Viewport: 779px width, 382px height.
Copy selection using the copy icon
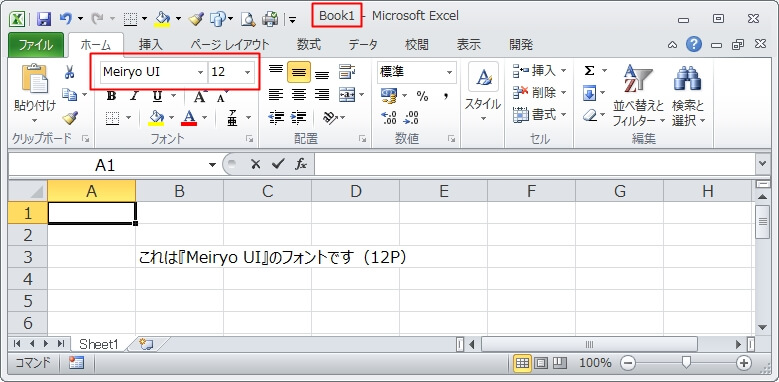pos(69,94)
